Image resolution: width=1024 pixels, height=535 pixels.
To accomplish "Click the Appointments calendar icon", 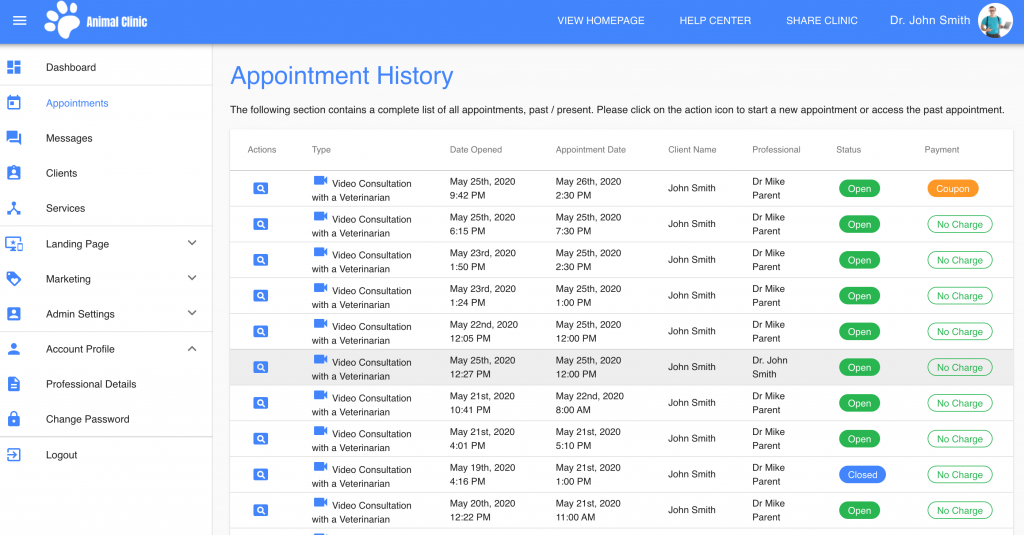I will (14, 103).
